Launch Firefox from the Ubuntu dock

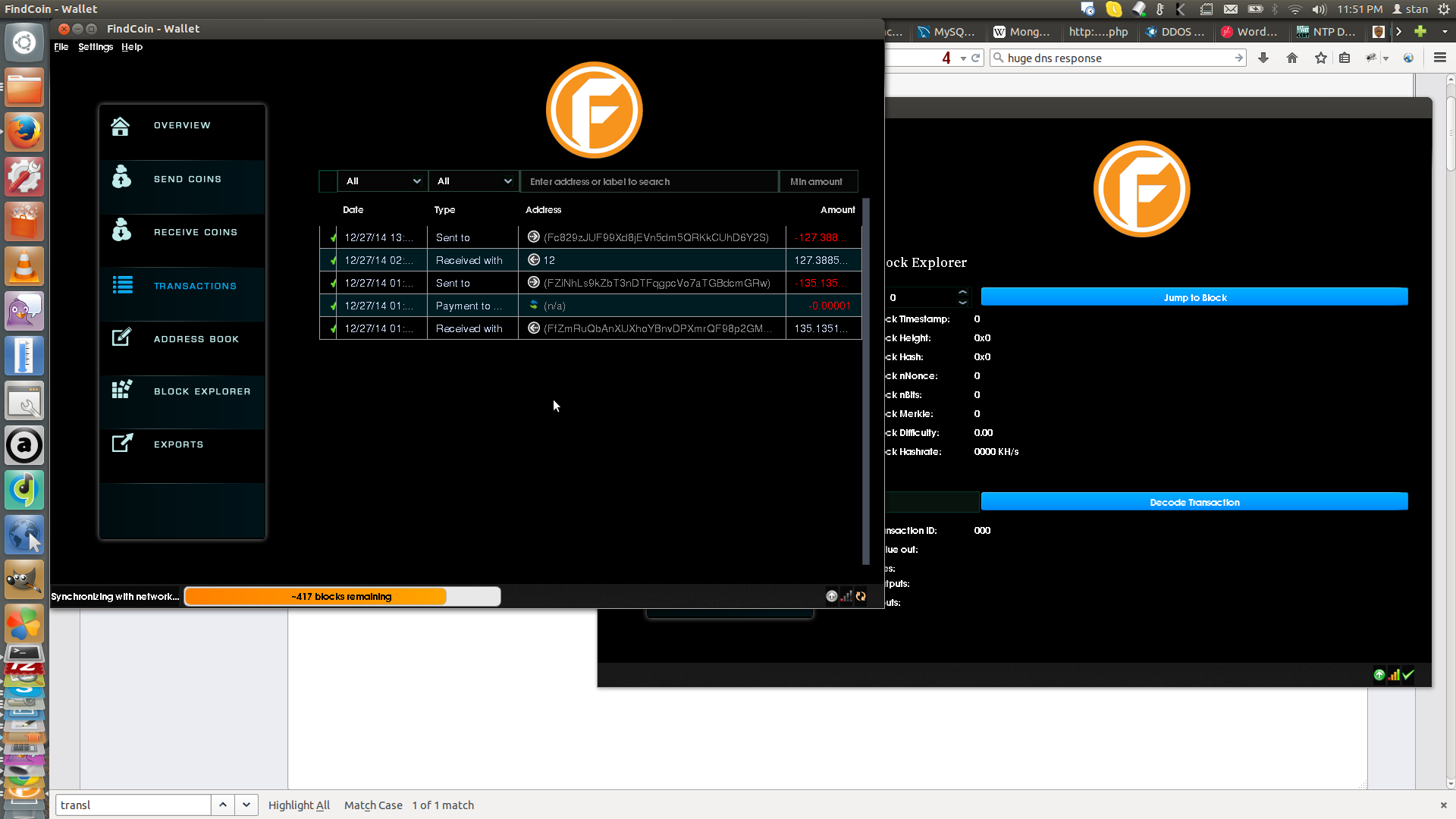coord(24,132)
